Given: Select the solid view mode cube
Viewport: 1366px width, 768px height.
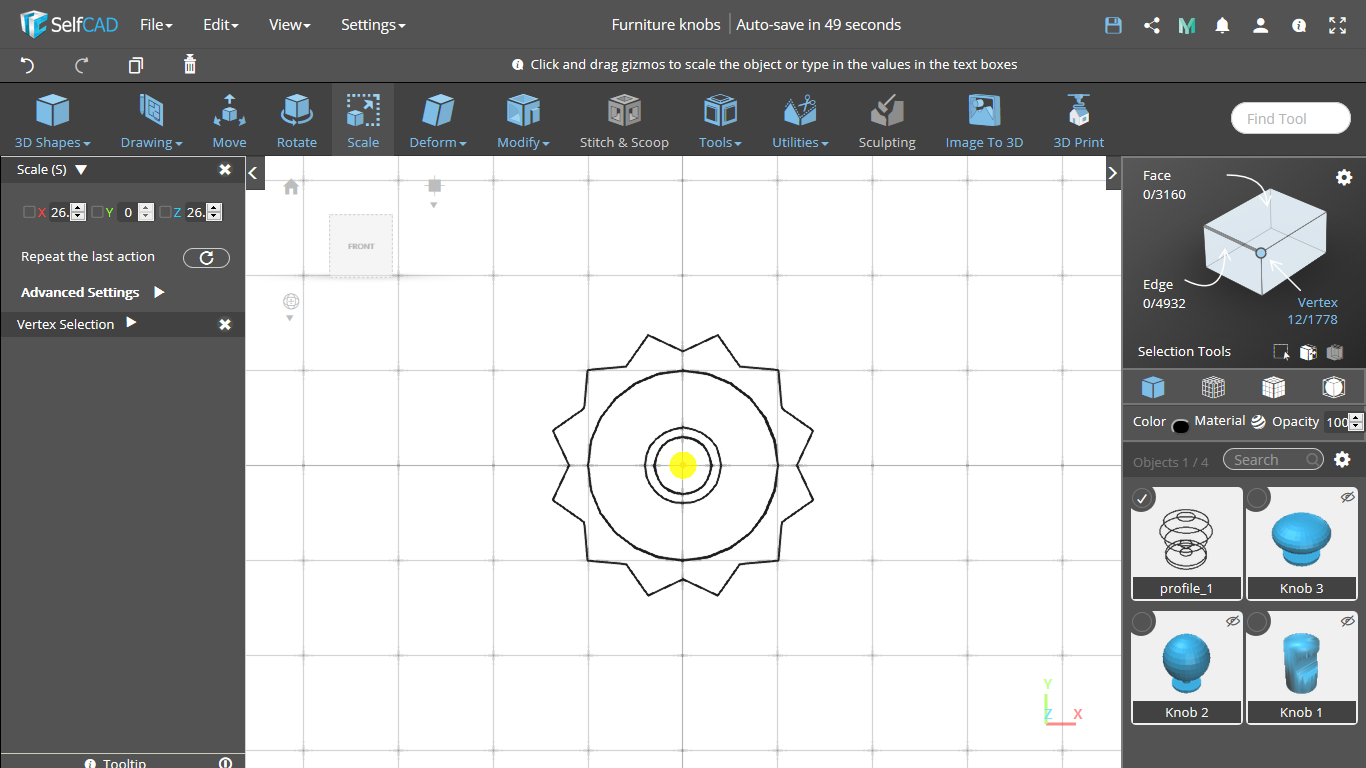Looking at the screenshot, I should click(1153, 387).
